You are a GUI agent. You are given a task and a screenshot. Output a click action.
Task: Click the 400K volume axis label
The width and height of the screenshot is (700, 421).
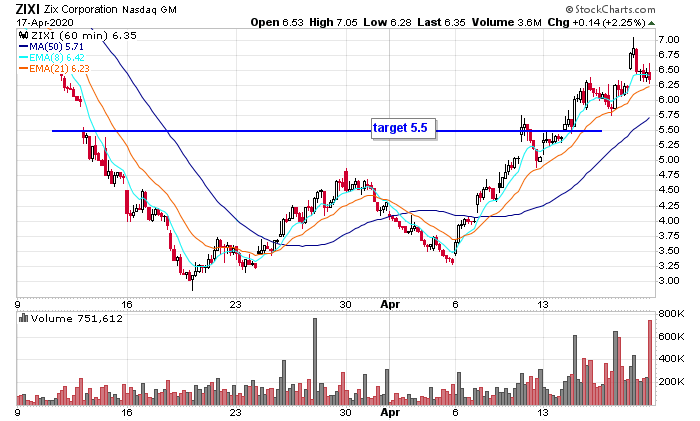(x=671, y=358)
